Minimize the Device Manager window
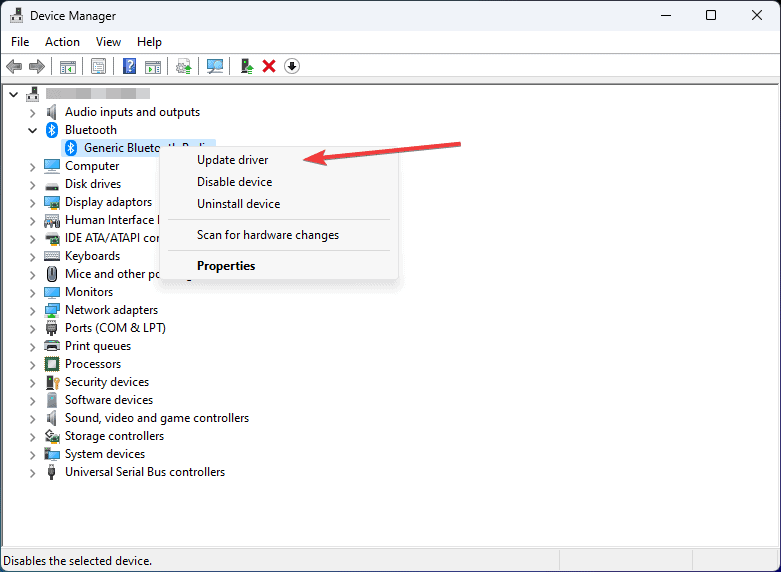The width and height of the screenshot is (781, 572). point(666,15)
